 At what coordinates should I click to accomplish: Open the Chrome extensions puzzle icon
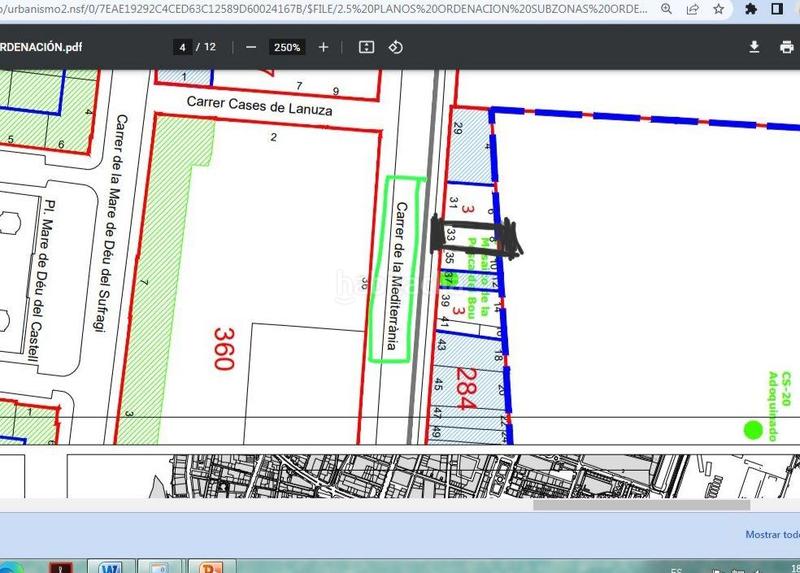751,8
